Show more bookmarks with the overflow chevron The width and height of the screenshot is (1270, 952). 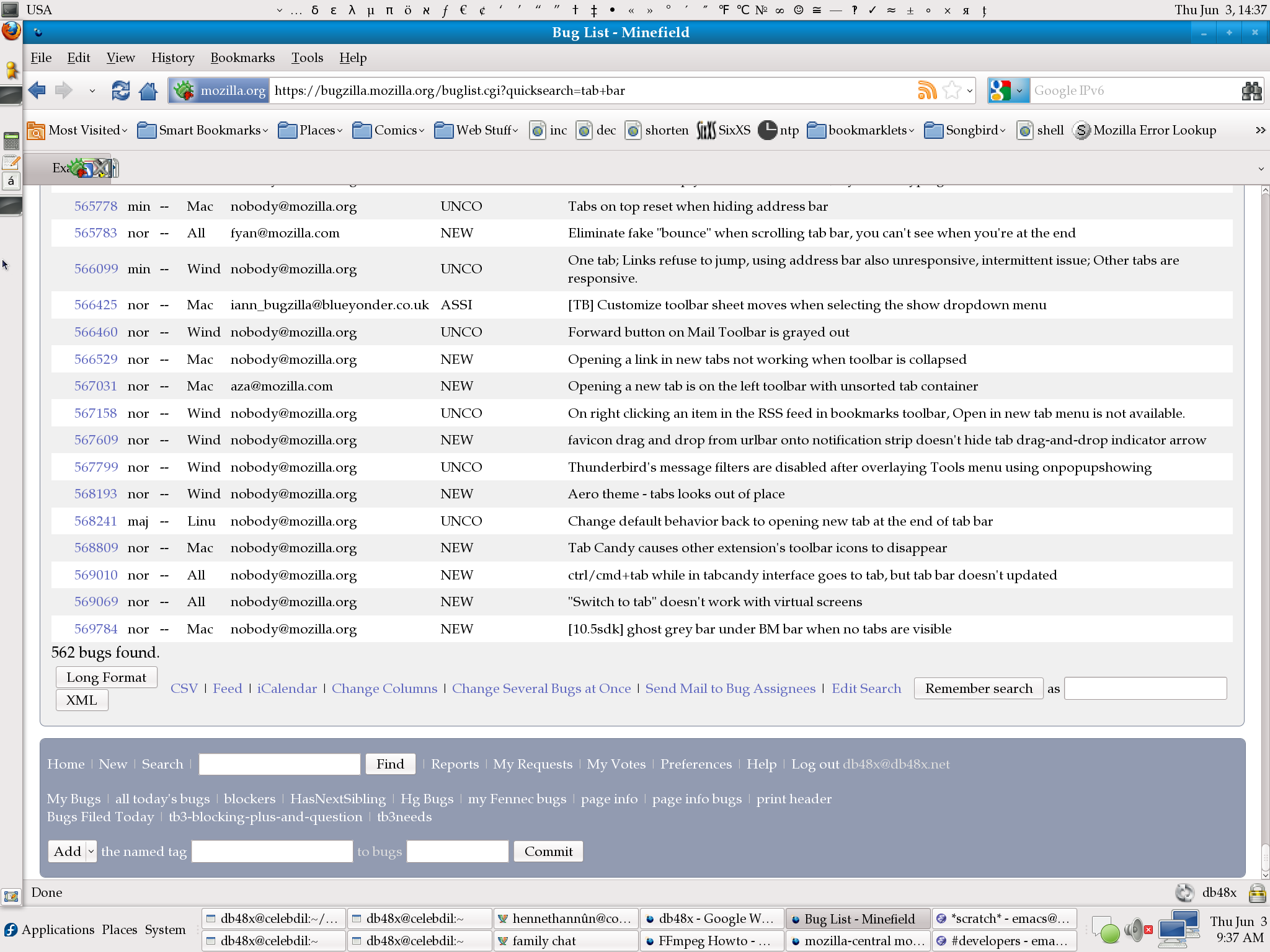(x=1260, y=130)
